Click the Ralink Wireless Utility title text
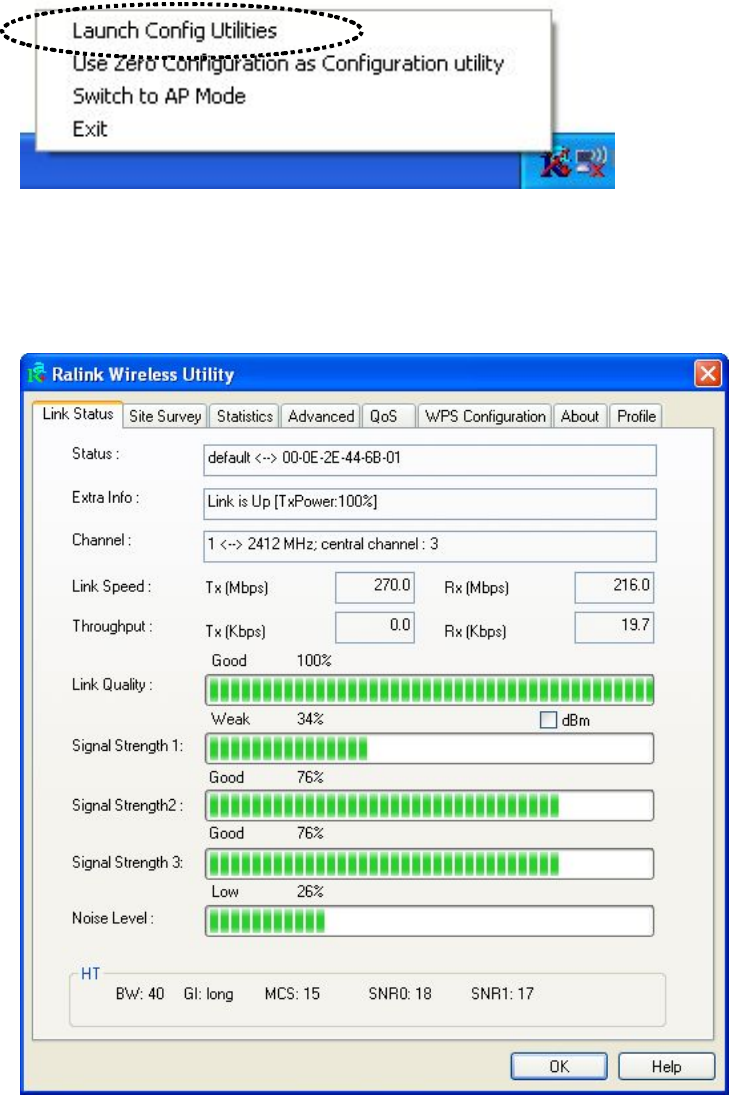Viewport: 729px width, 1095px height. point(142,374)
